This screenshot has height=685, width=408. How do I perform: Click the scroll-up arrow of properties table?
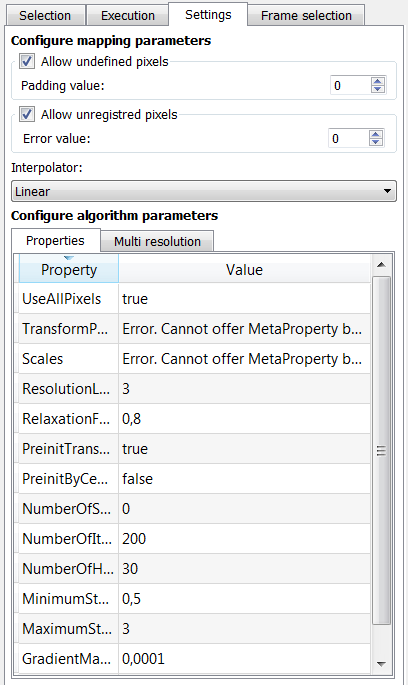[x=381, y=265]
